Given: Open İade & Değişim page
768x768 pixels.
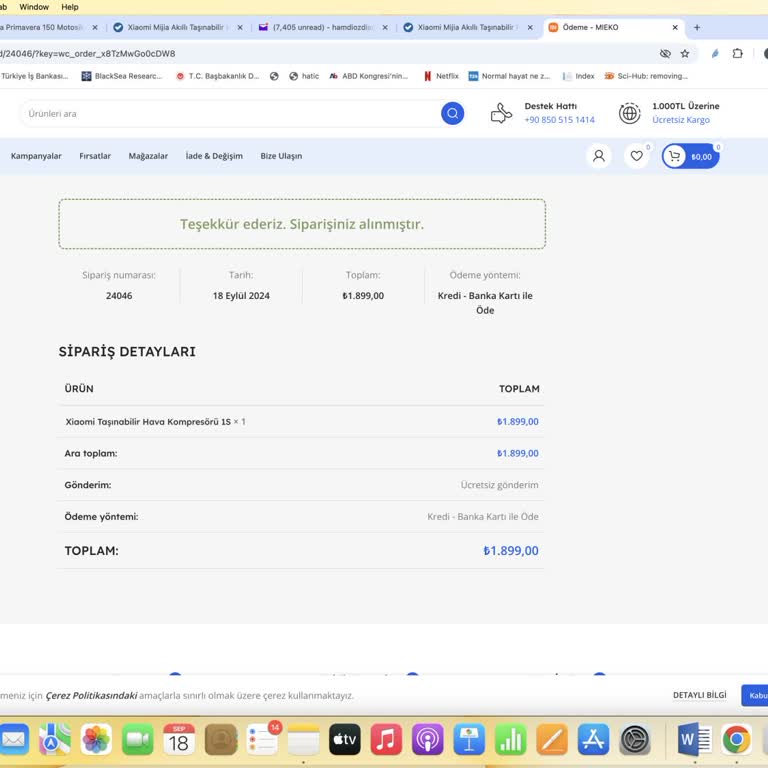Looking at the screenshot, I should pyautogui.click(x=214, y=156).
